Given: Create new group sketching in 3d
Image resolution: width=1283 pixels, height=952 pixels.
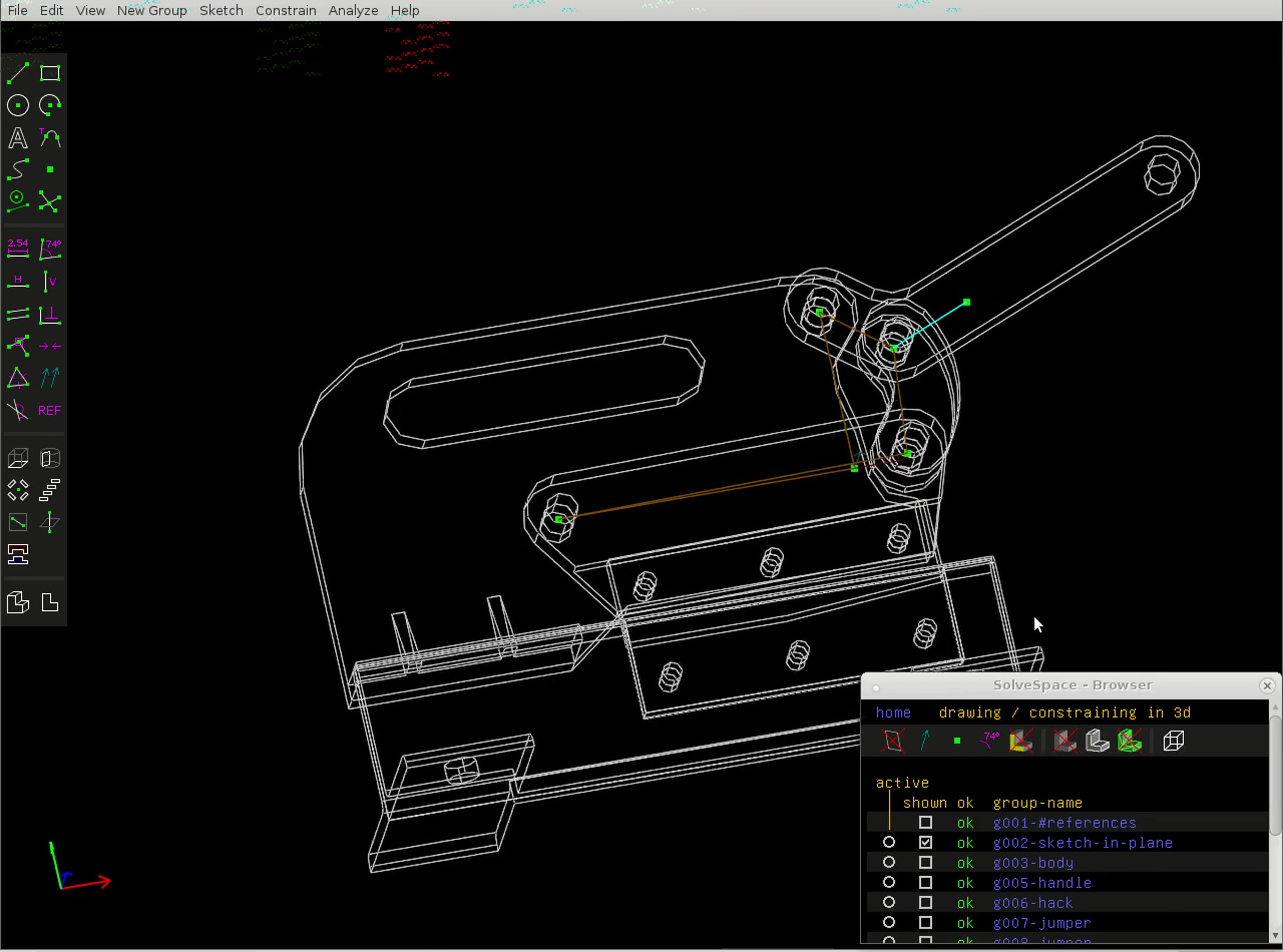Looking at the screenshot, I should 50,522.
